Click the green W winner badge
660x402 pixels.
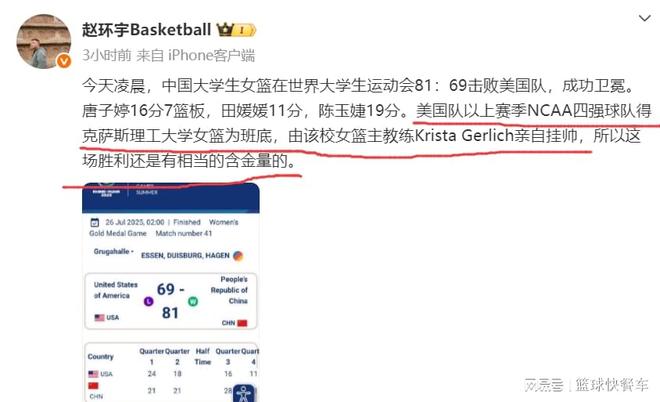point(193,301)
